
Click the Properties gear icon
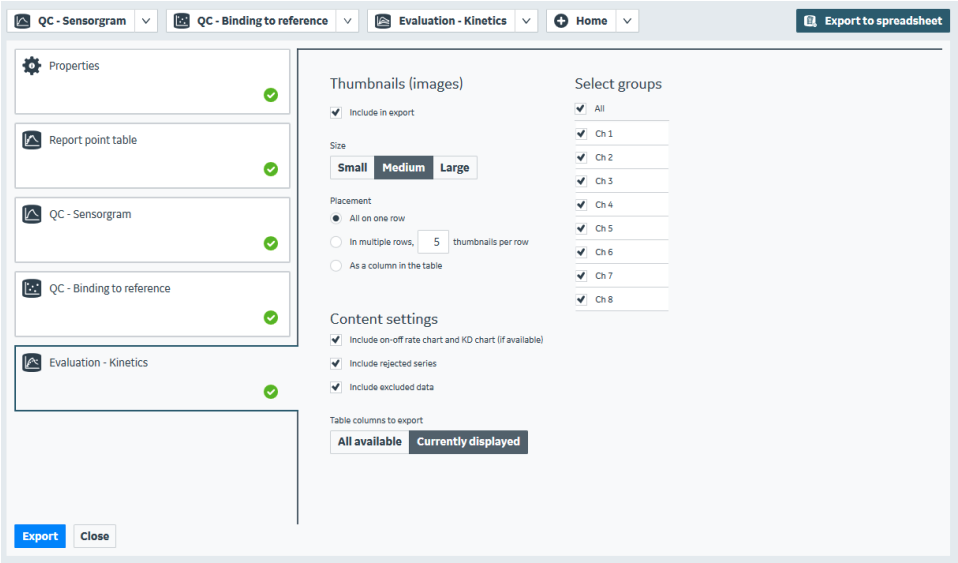click(x=32, y=66)
